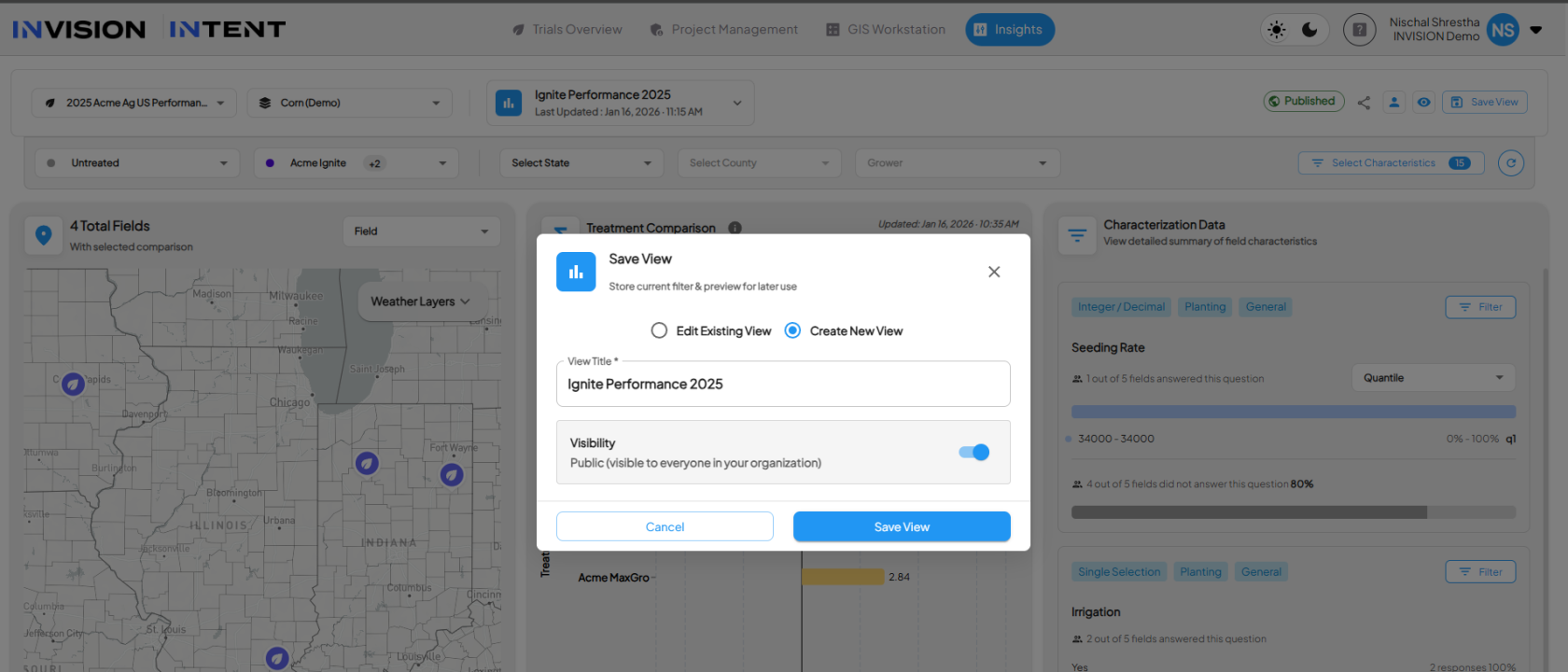Toggle the Public visibility switch
The image size is (1568, 672).
pos(973,452)
